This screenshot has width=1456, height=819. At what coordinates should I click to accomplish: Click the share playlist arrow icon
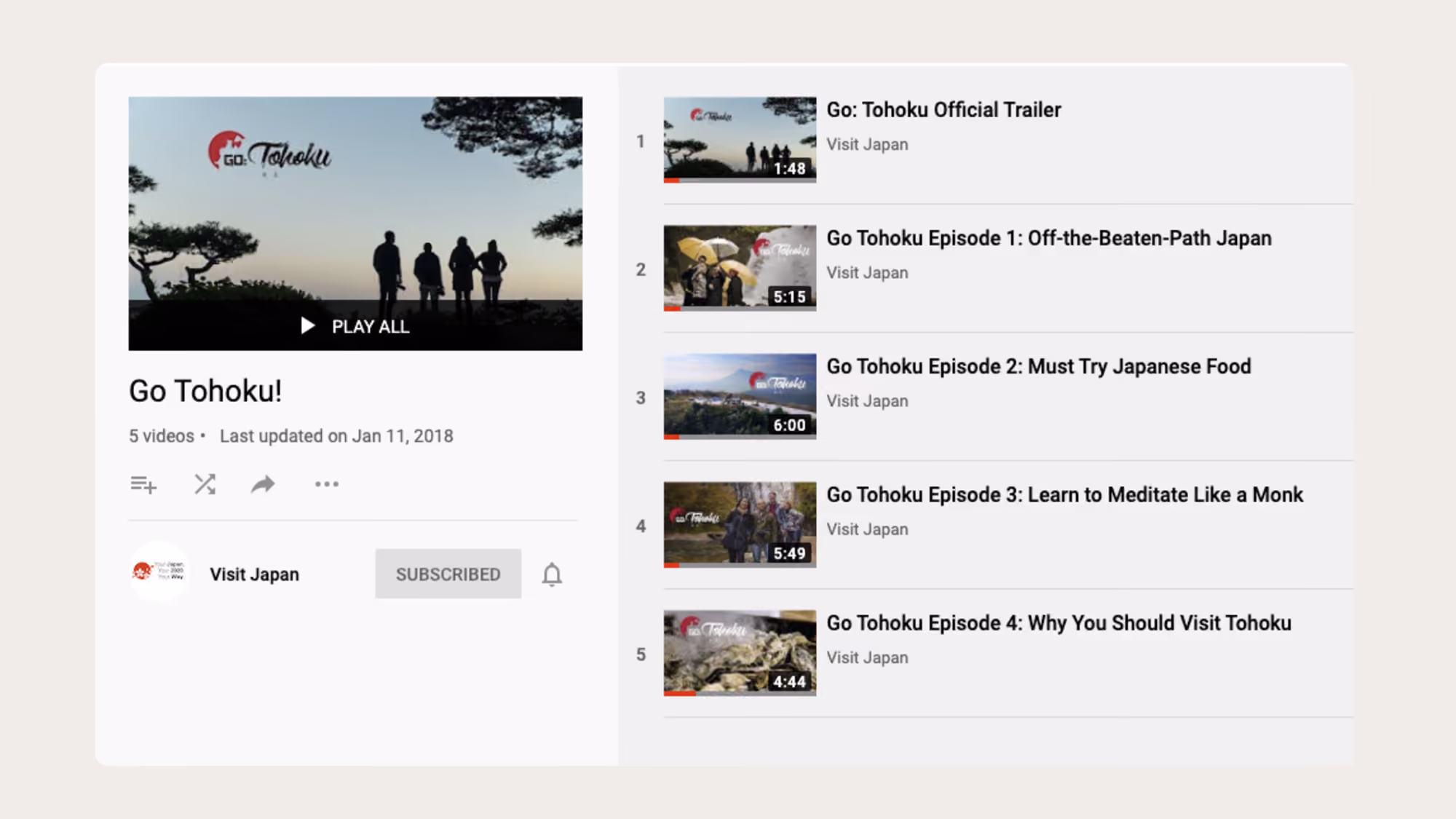click(x=263, y=484)
